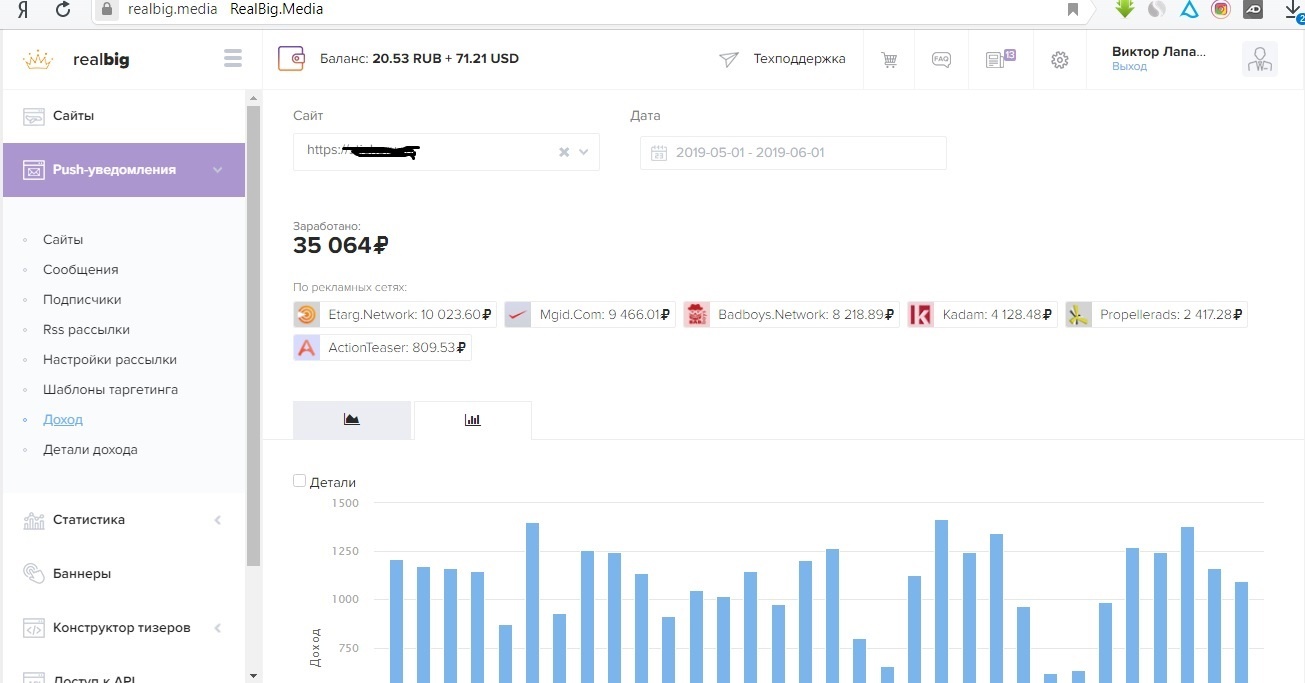Open the wallet balance icon
The width and height of the screenshot is (1305, 683).
pos(291,59)
